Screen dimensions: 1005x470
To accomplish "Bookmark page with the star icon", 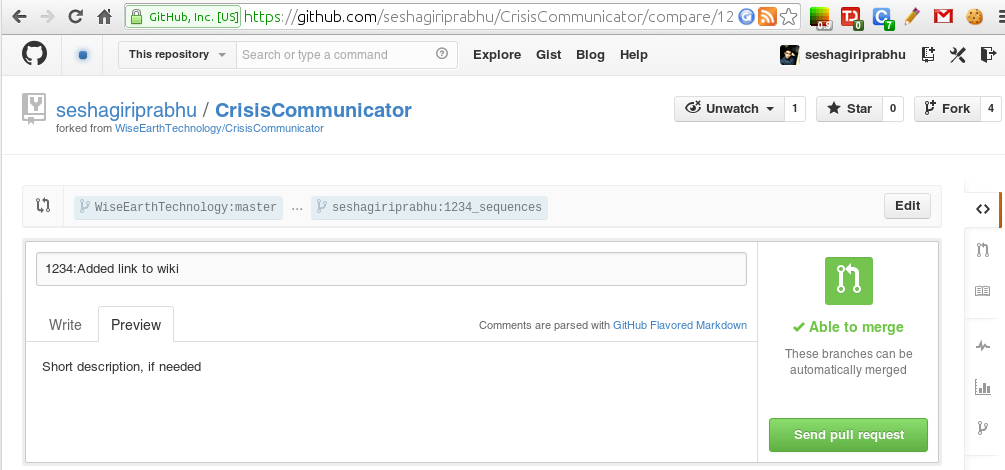I will click(789, 16).
